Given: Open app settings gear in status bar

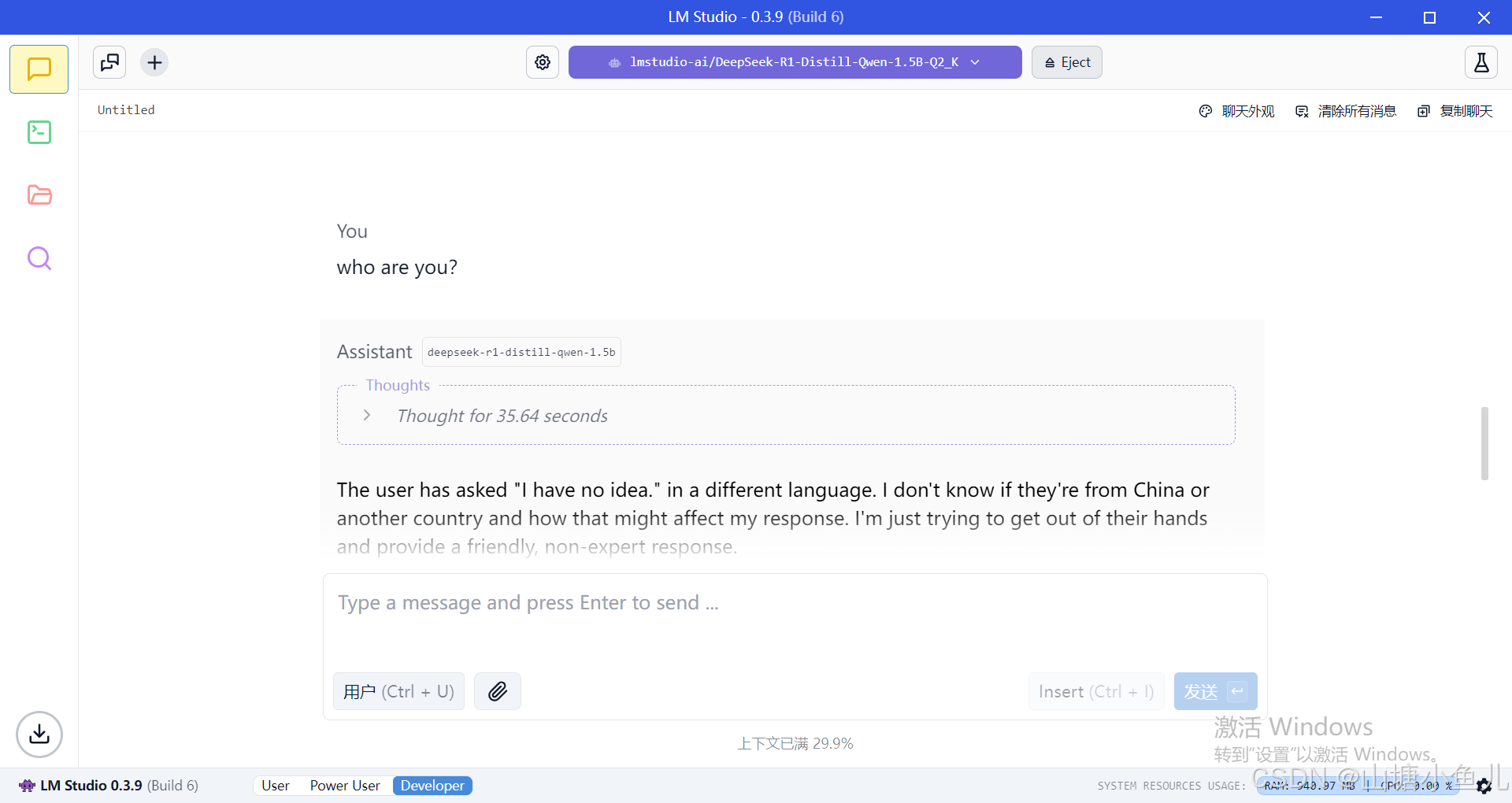Looking at the screenshot, I should (1484, 786).
